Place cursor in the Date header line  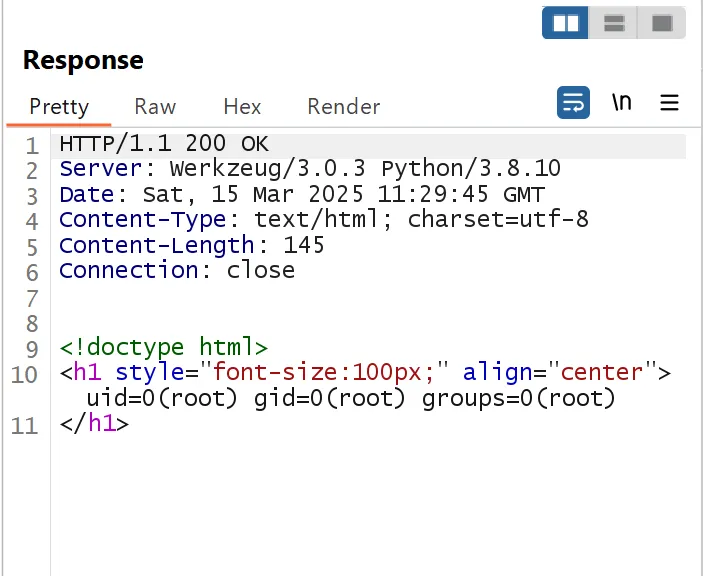coord(302,194)
